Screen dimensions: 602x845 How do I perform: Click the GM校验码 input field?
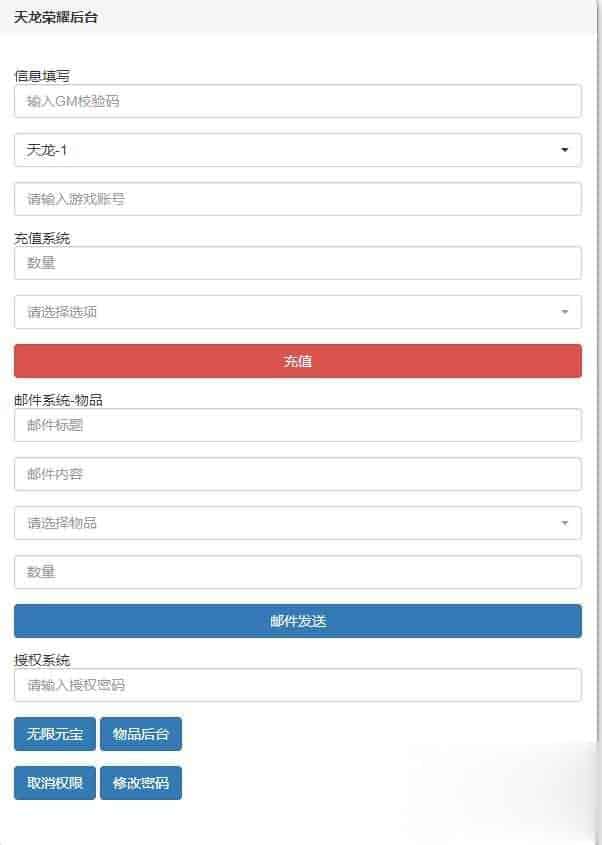tap(297, 101)
